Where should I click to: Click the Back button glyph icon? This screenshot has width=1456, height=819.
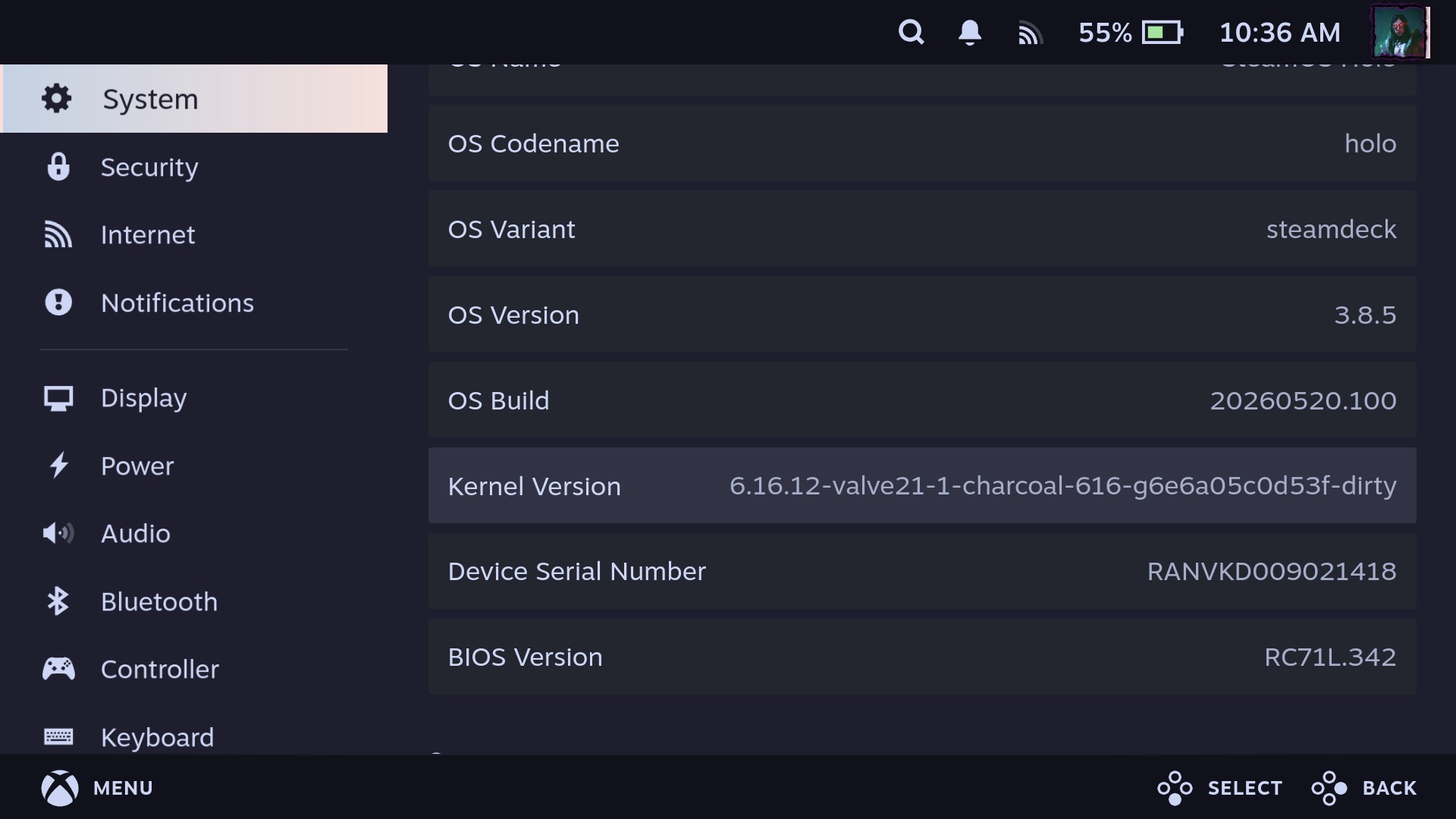[x=1329, y=788]
